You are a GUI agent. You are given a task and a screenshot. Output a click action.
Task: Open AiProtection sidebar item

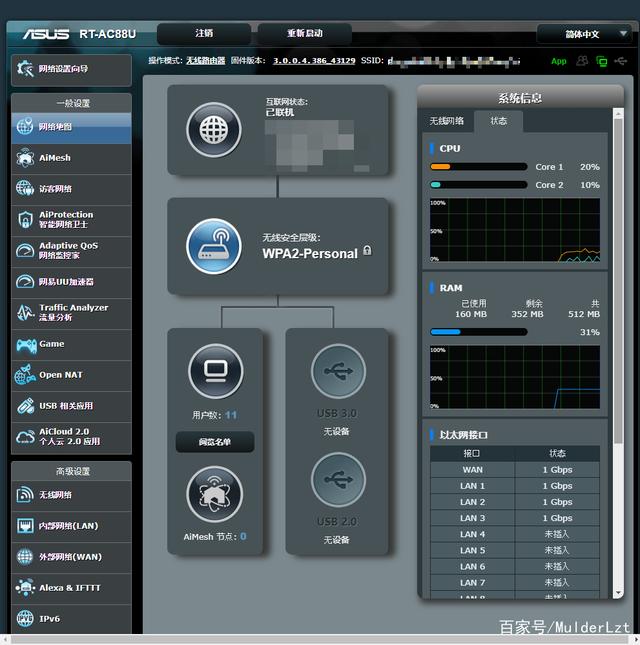click(72, 220)
